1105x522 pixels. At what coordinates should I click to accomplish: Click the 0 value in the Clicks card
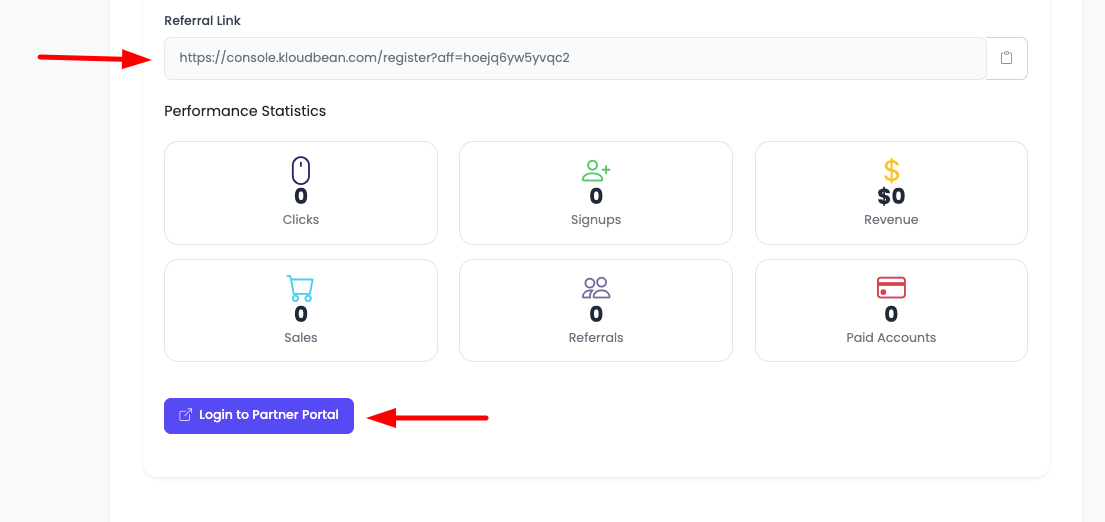301,196
